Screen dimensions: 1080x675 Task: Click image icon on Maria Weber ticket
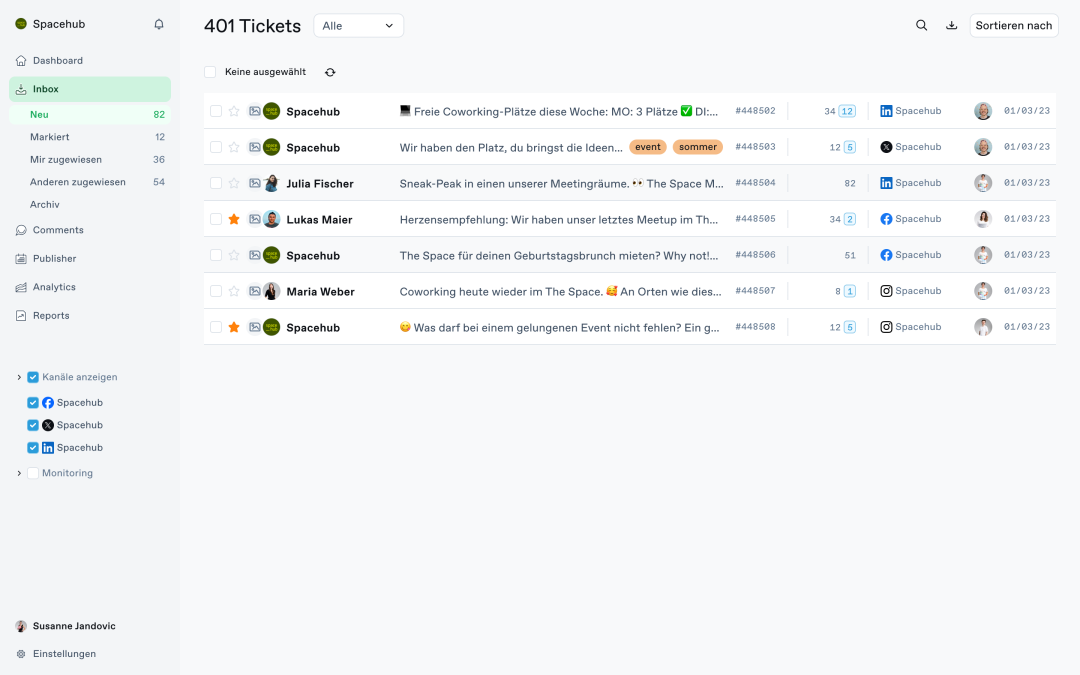[254, 291]
